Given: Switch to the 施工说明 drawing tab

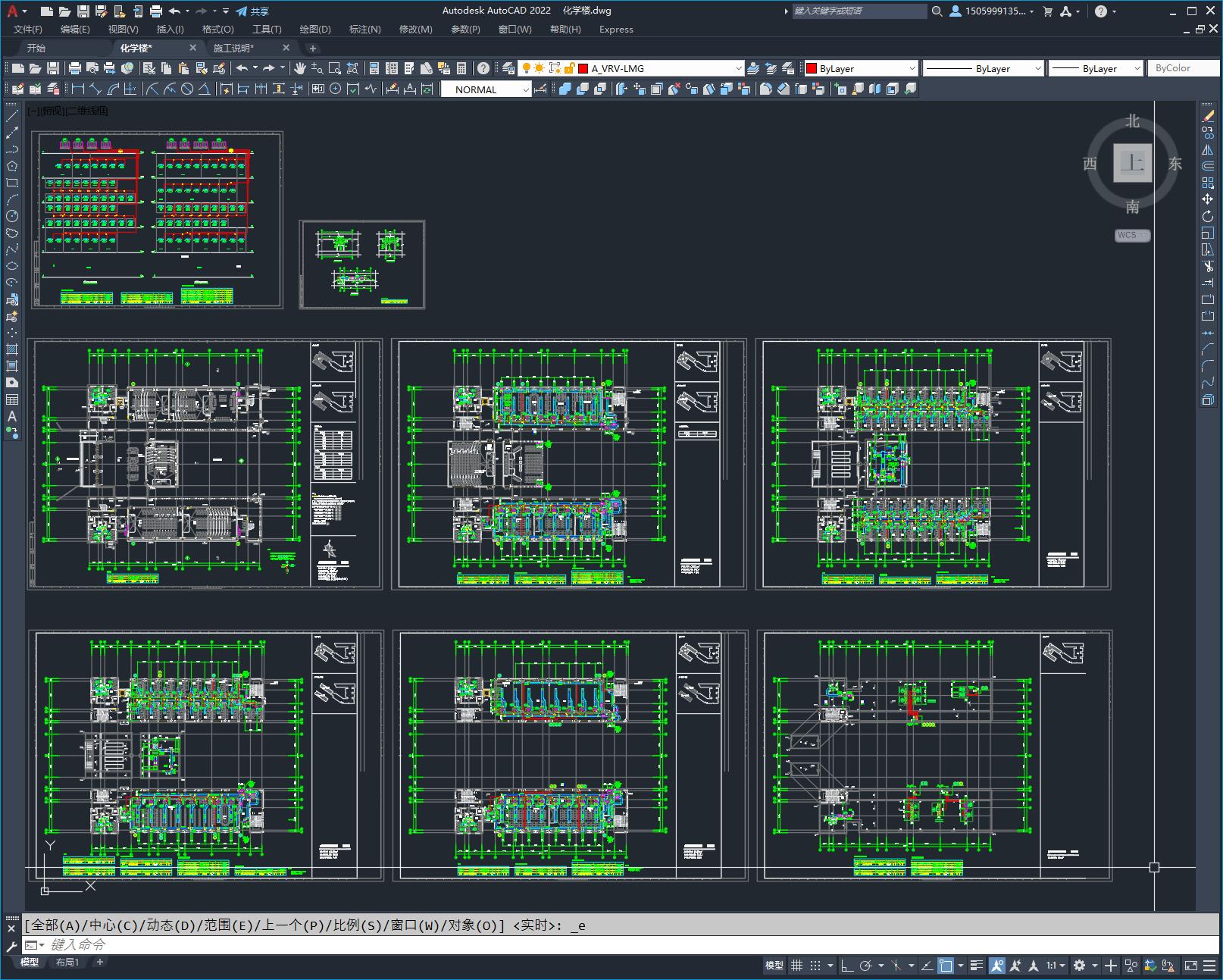Looking at the screenshot, I should [233, 48].
